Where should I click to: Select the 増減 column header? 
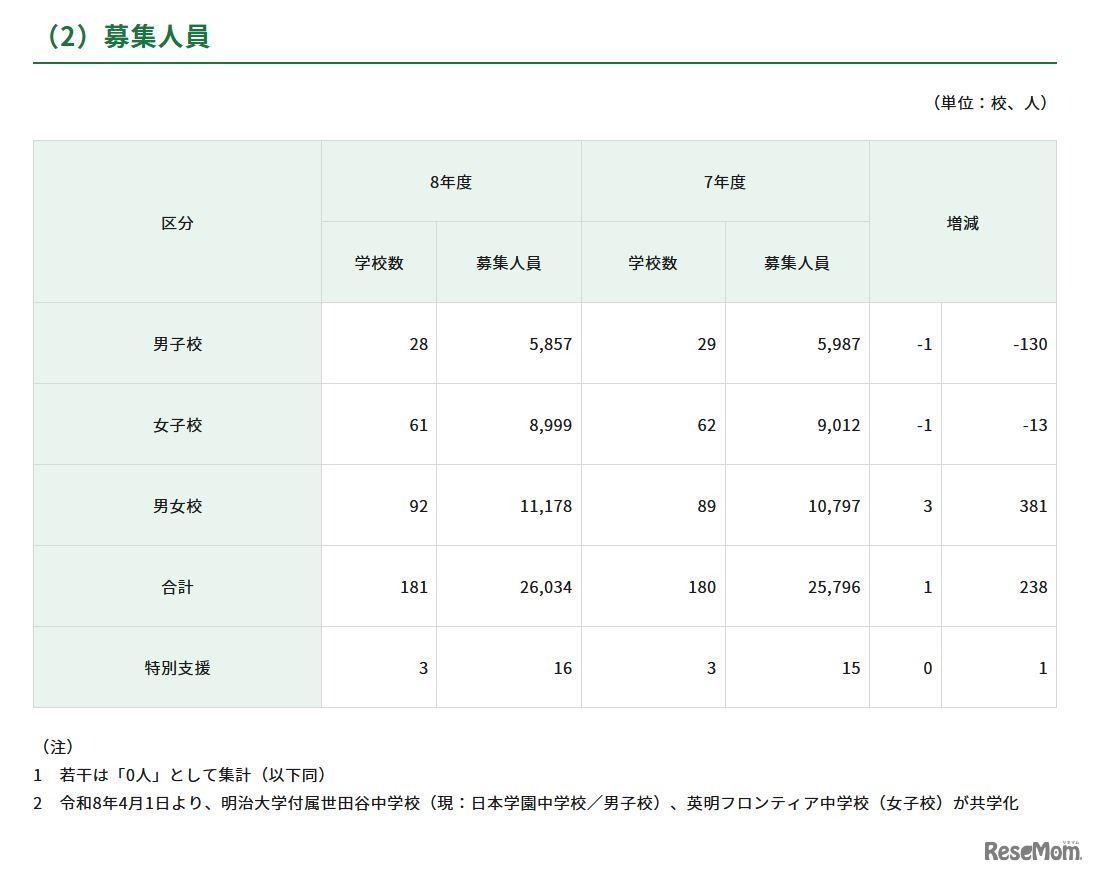click(961, 222)
